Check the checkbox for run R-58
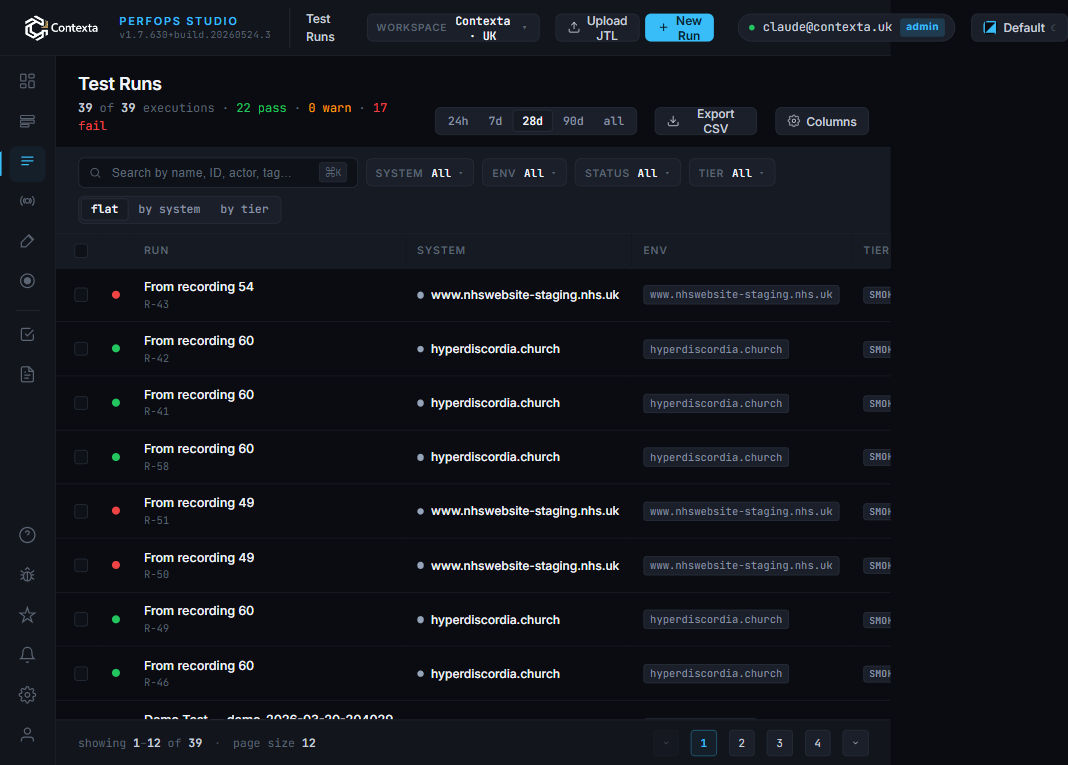This screenshot has height=765, width=1068. 81,457
